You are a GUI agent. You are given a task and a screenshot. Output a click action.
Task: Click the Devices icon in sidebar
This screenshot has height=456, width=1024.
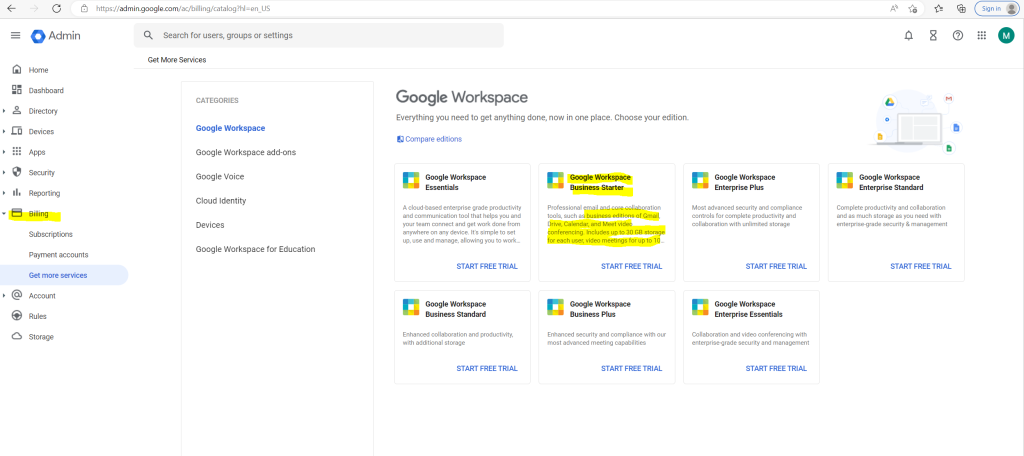click(x=17, y=131)
